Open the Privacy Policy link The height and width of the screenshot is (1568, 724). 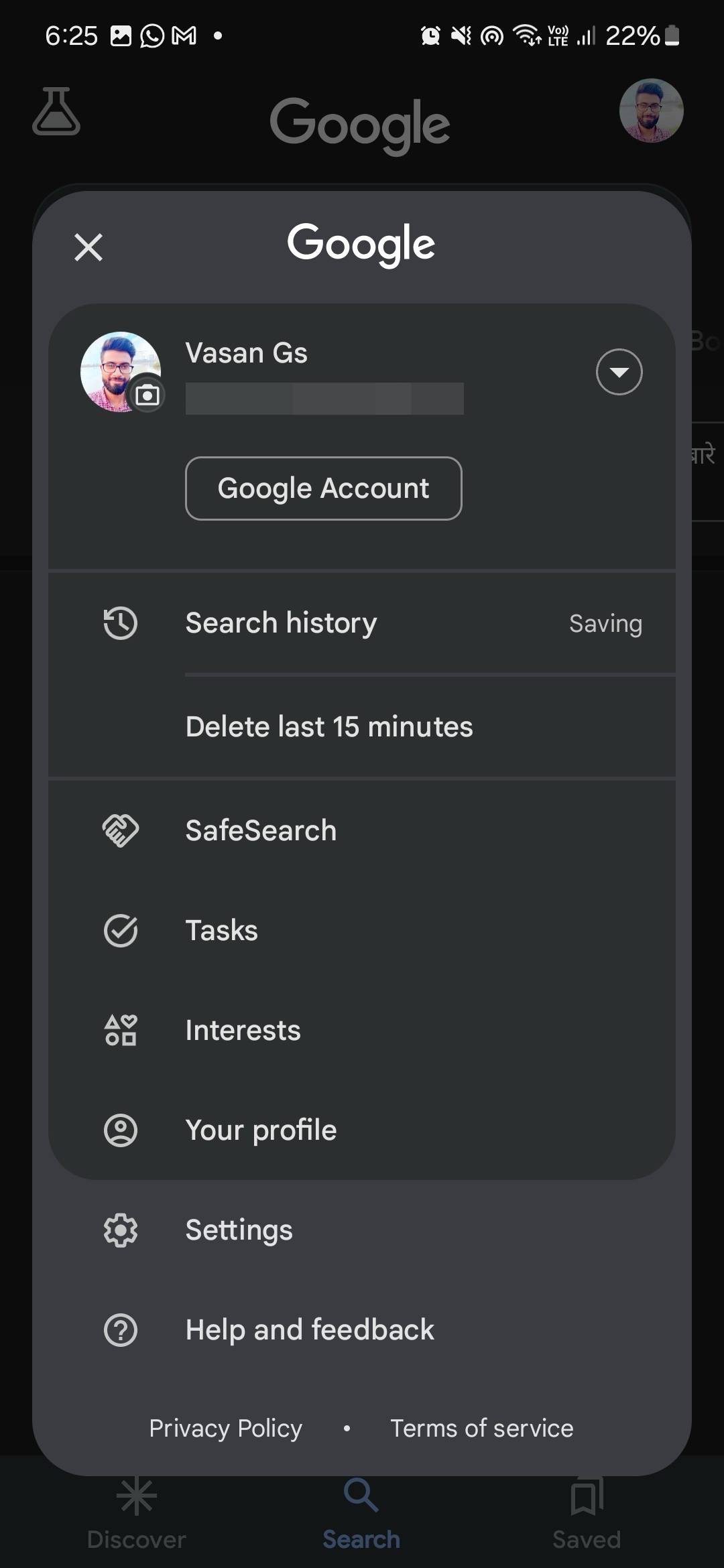coord(225,1428)
